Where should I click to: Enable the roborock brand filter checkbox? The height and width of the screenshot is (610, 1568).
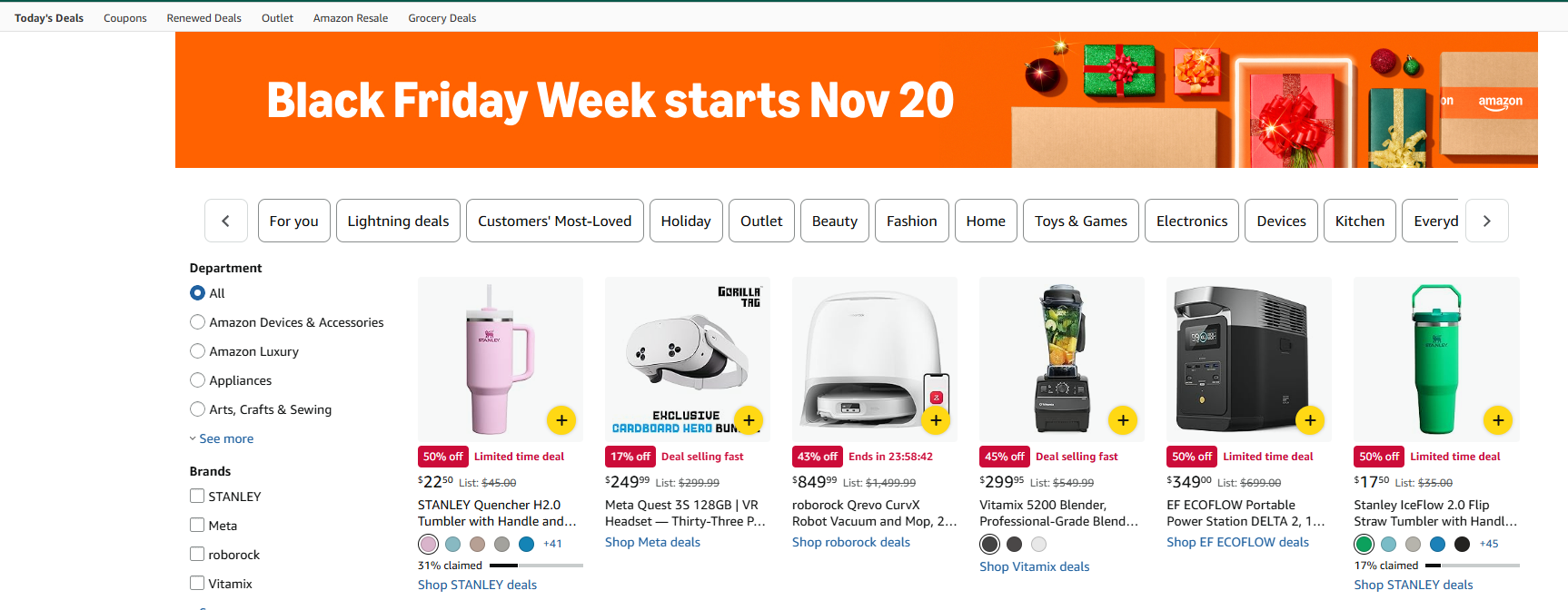coord(197,554)
